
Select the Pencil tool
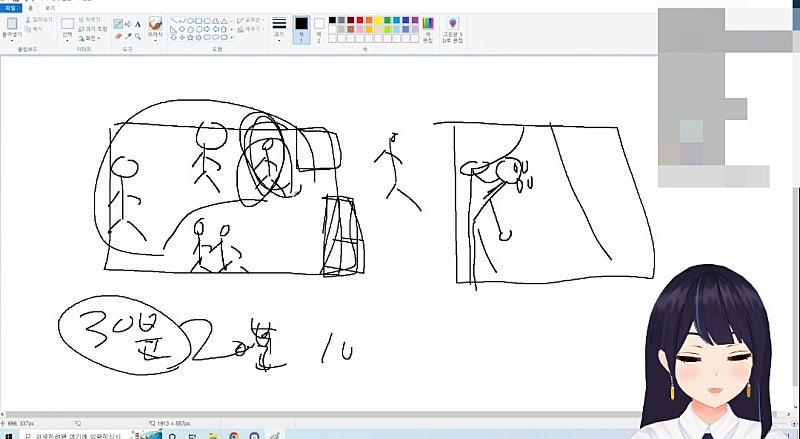click(x=118, y=24)
